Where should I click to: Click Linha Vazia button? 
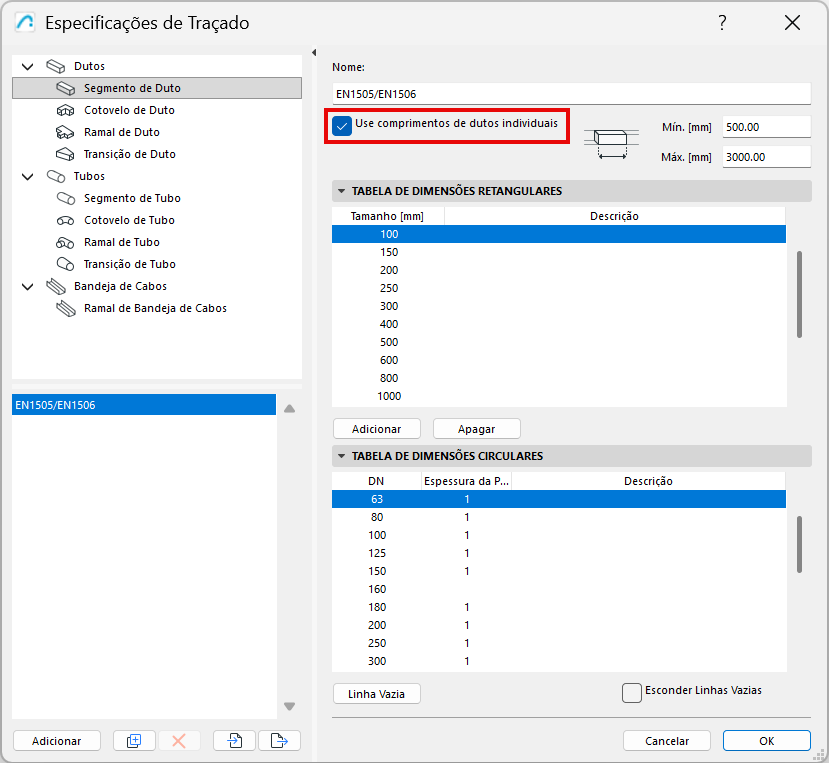coord(377,694)
